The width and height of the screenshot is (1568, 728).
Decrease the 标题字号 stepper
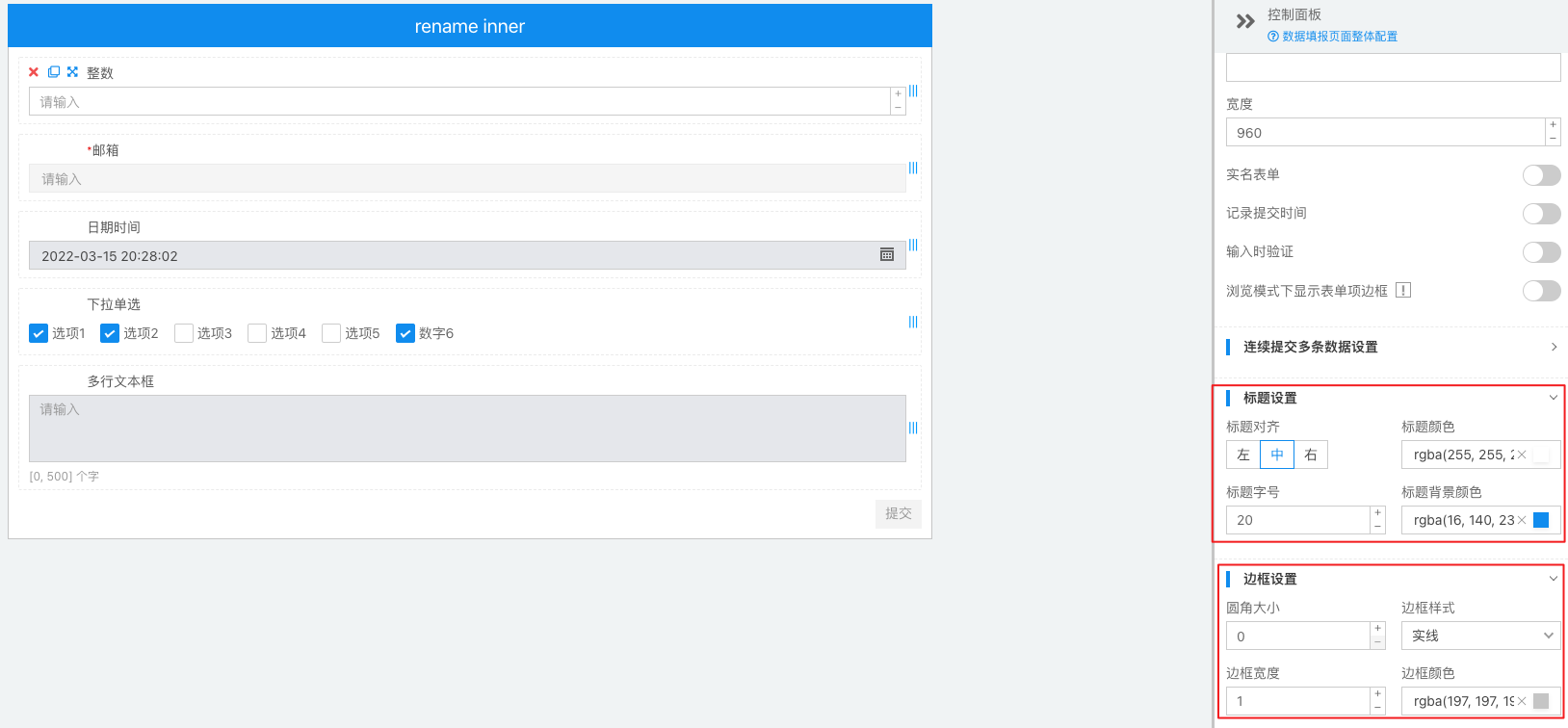click(1377, 527)
